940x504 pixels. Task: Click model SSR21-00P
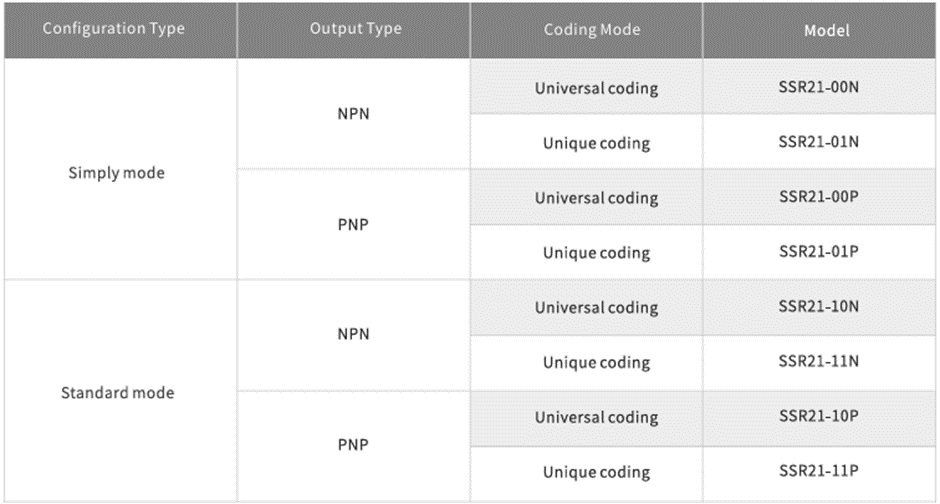819,198
